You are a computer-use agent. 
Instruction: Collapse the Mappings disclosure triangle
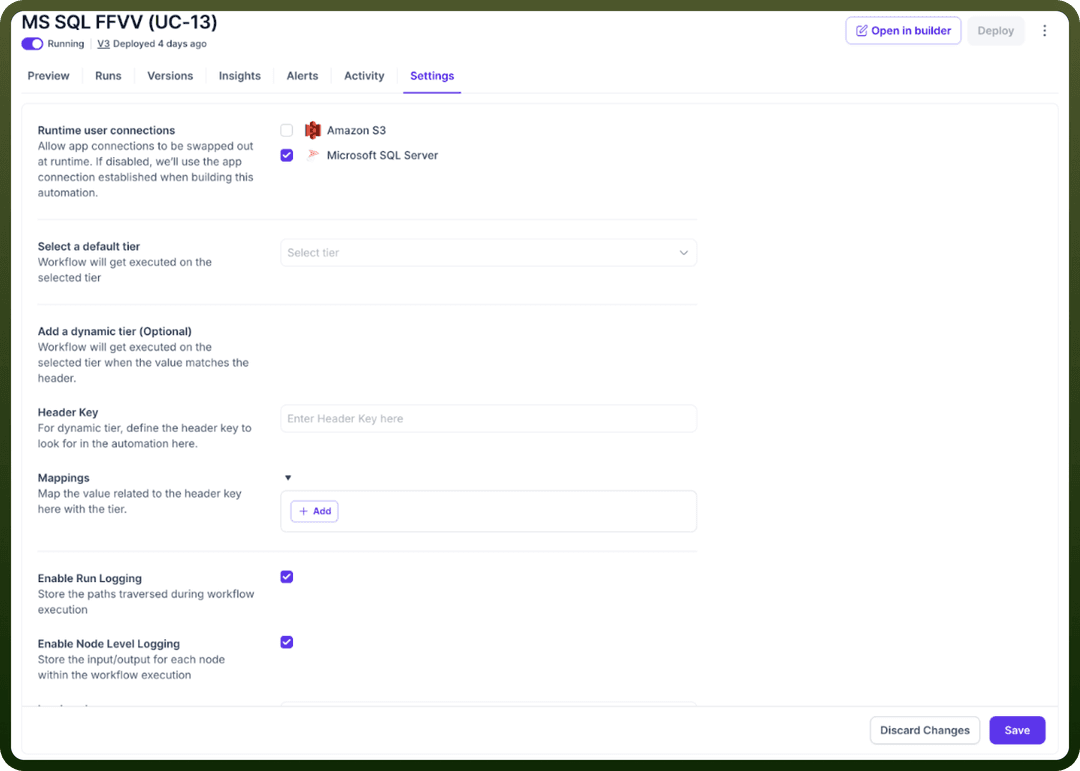(x=288, y=477)
